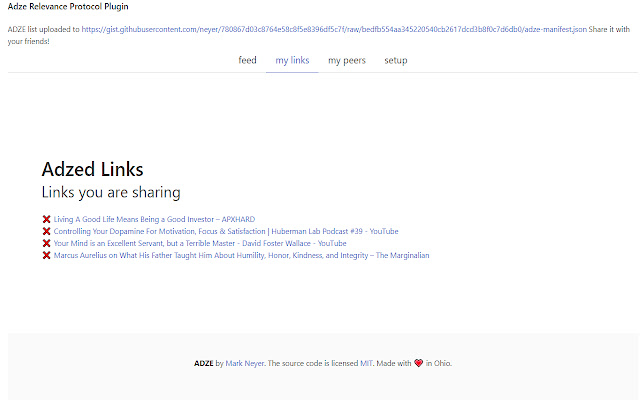
Task: Open the adze-manifest.json gist URL
Action: [334, 29]
